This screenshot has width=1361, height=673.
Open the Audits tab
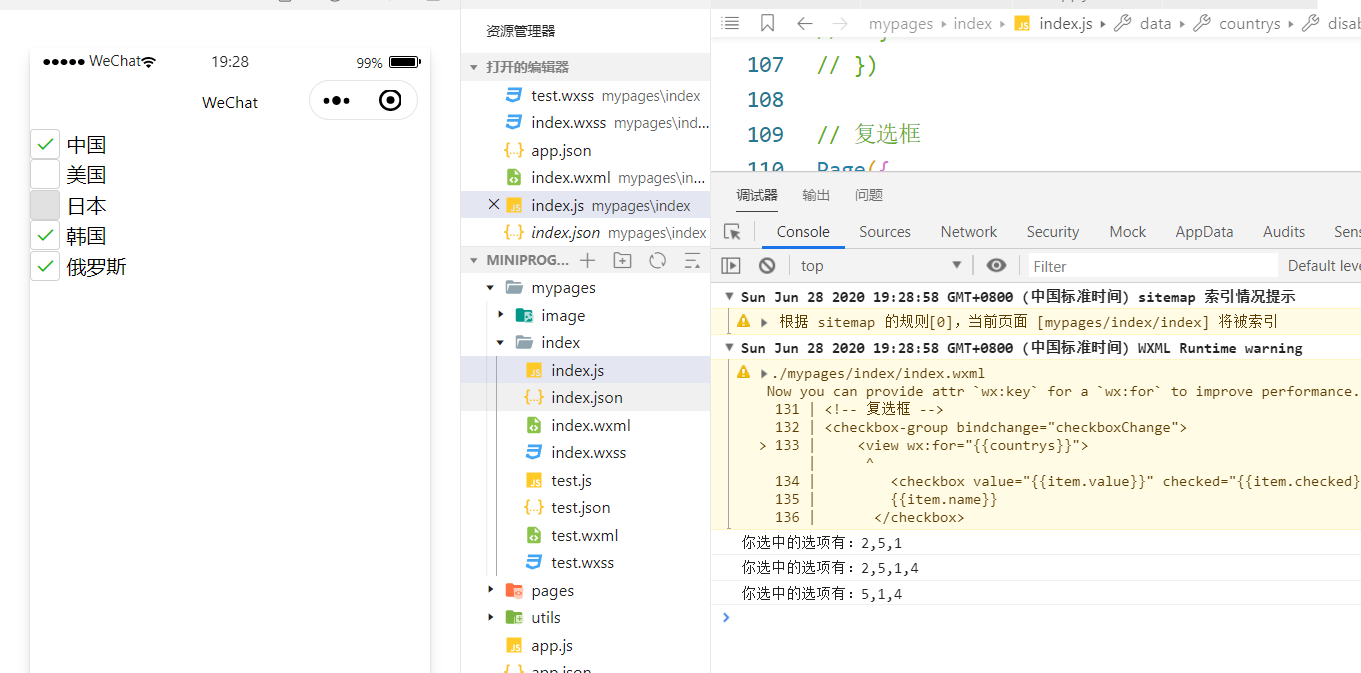(x=1284, y=232)
